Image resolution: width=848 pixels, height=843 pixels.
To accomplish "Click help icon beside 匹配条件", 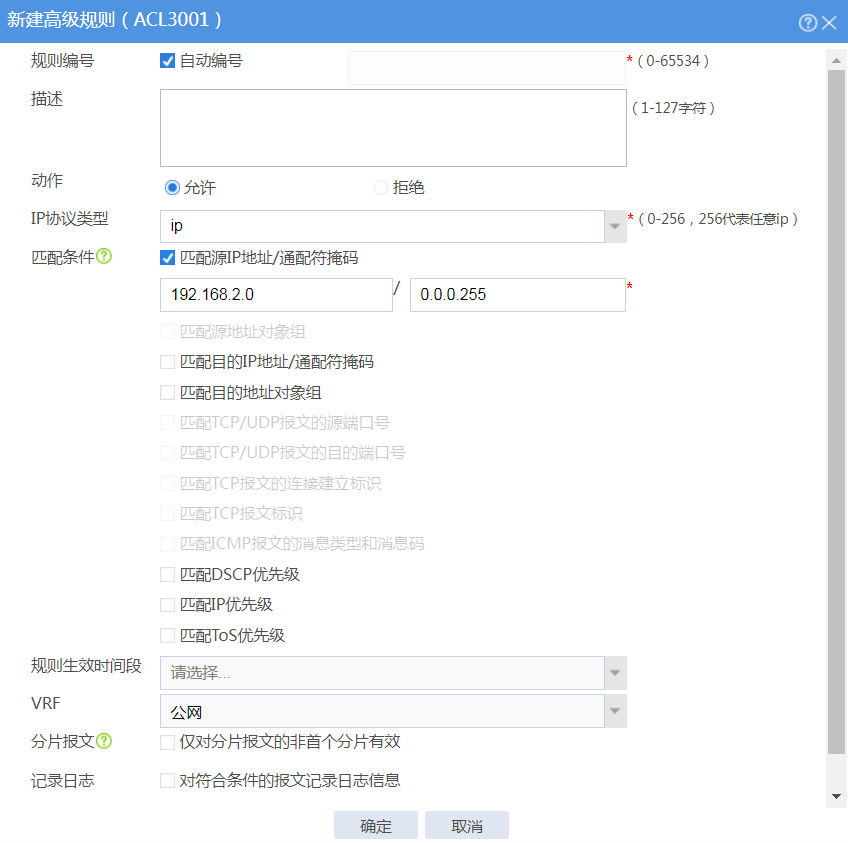I will click(104, 257).
